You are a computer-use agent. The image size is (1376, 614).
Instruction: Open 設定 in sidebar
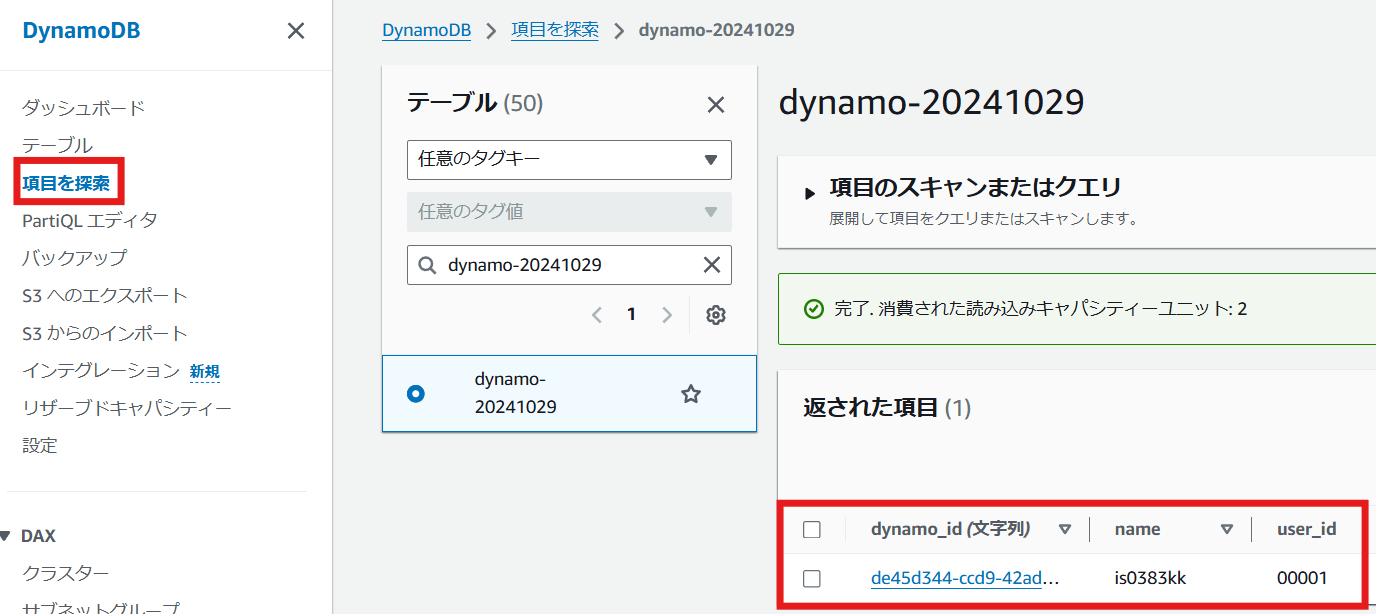pyautogui.click(x=40, y=446)
